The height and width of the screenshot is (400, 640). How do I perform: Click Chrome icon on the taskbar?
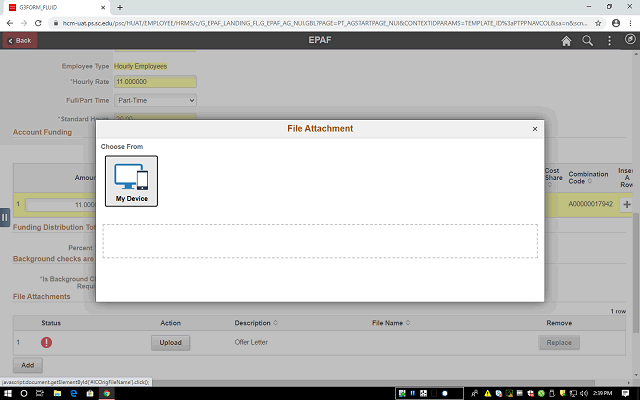click(x=107, y=393)
